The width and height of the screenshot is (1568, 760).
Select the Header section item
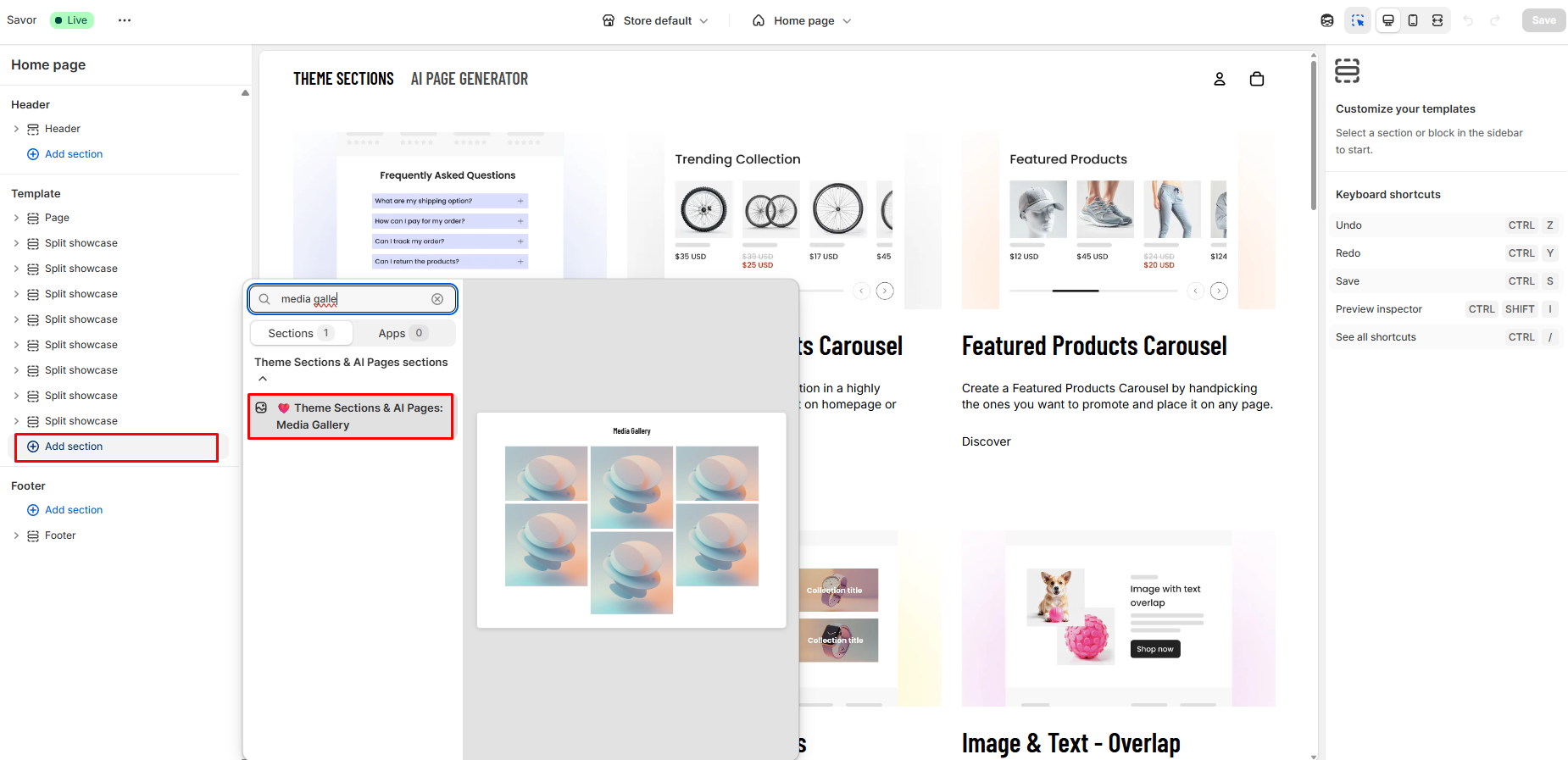[63, 129]
